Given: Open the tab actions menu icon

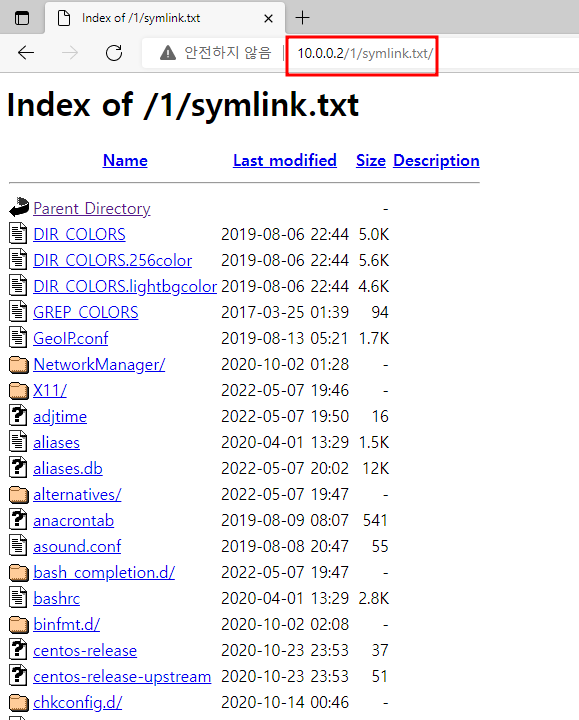Looking at the screenshot, I should [22, 18].
